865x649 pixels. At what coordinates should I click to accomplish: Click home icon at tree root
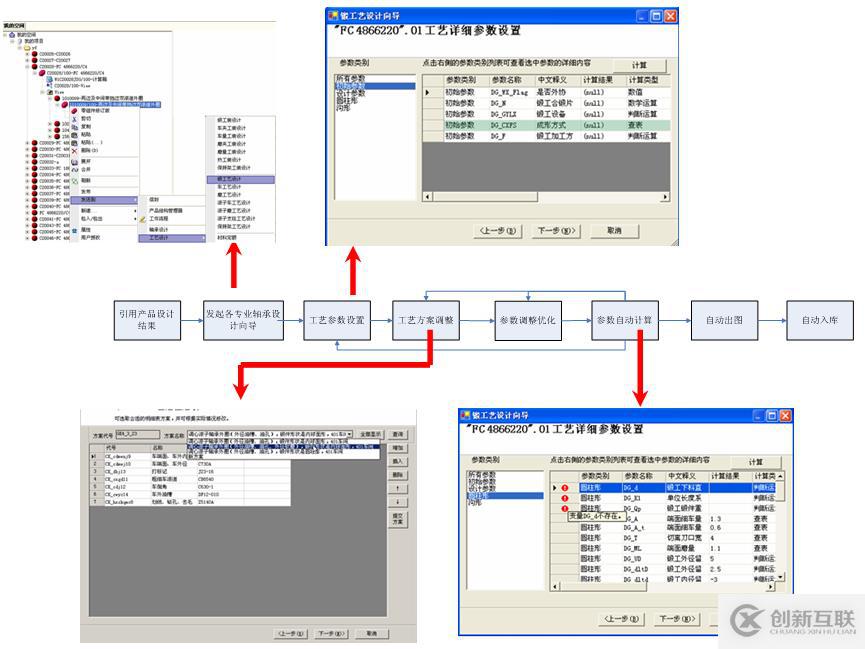point(12,34)
